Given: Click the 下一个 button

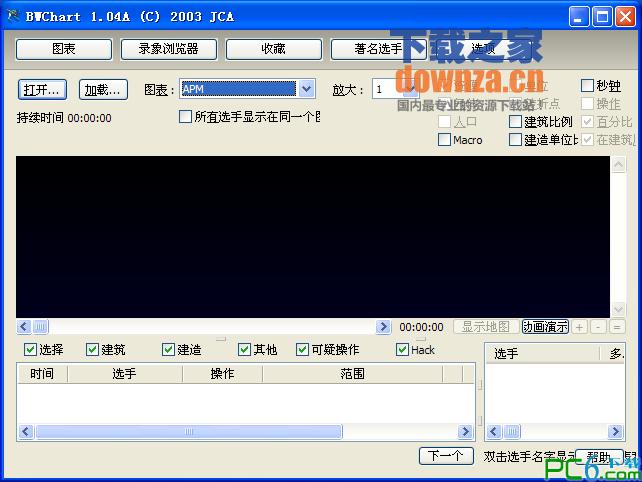Looking at the screenshot, I should pos(446,456).
